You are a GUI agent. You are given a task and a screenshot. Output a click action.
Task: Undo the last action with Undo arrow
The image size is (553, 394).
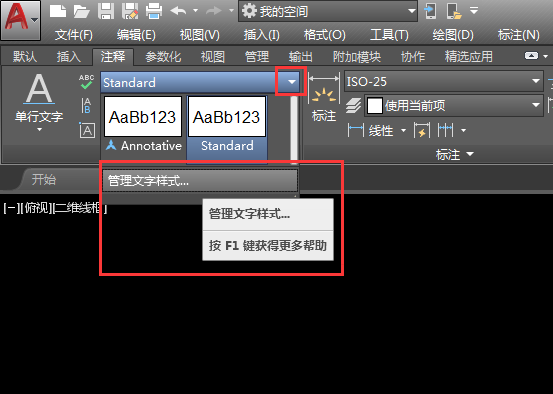[178, 11]
